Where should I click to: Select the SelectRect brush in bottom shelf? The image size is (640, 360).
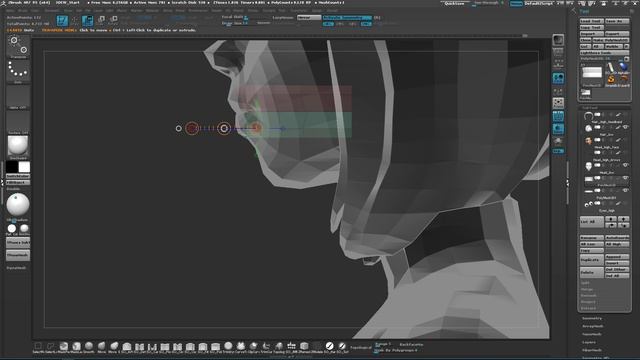[38, 347]
